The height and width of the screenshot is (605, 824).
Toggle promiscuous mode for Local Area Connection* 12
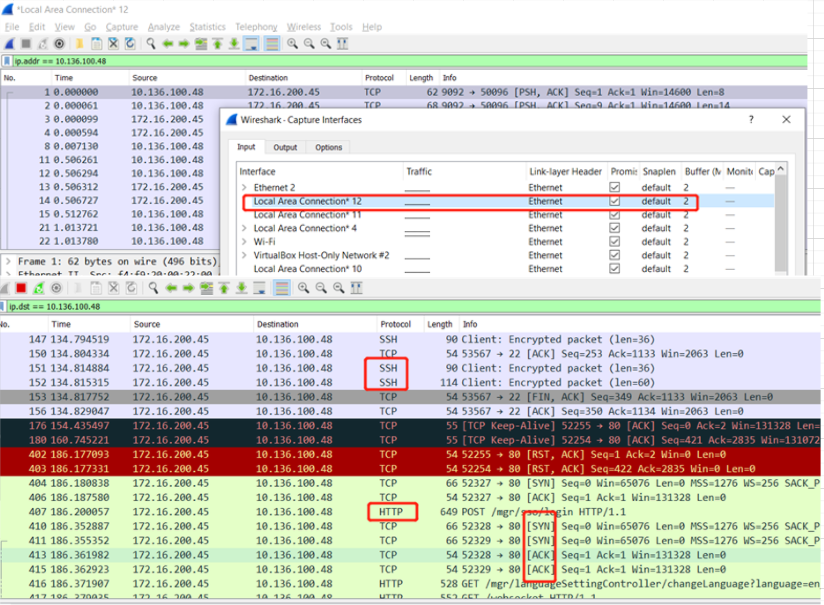tap(614, 201)
